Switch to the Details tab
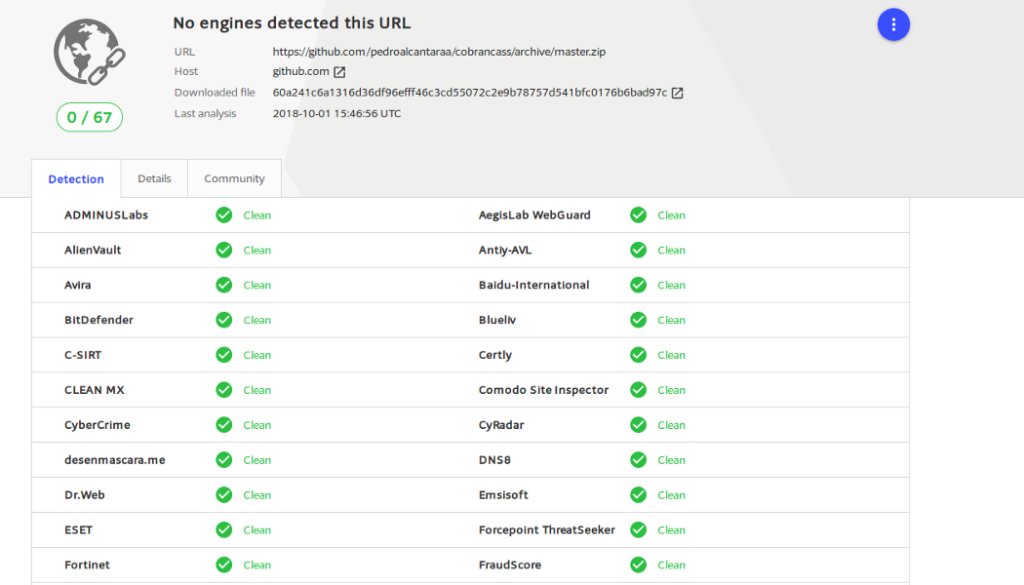 [154, 179]
